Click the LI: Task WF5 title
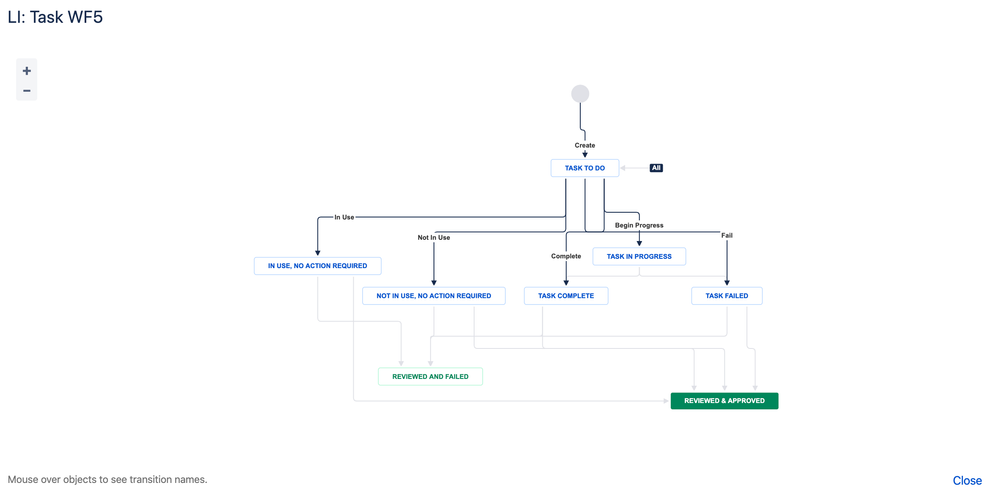Viewport: 999px width, 499px height. tap(55, 17)
